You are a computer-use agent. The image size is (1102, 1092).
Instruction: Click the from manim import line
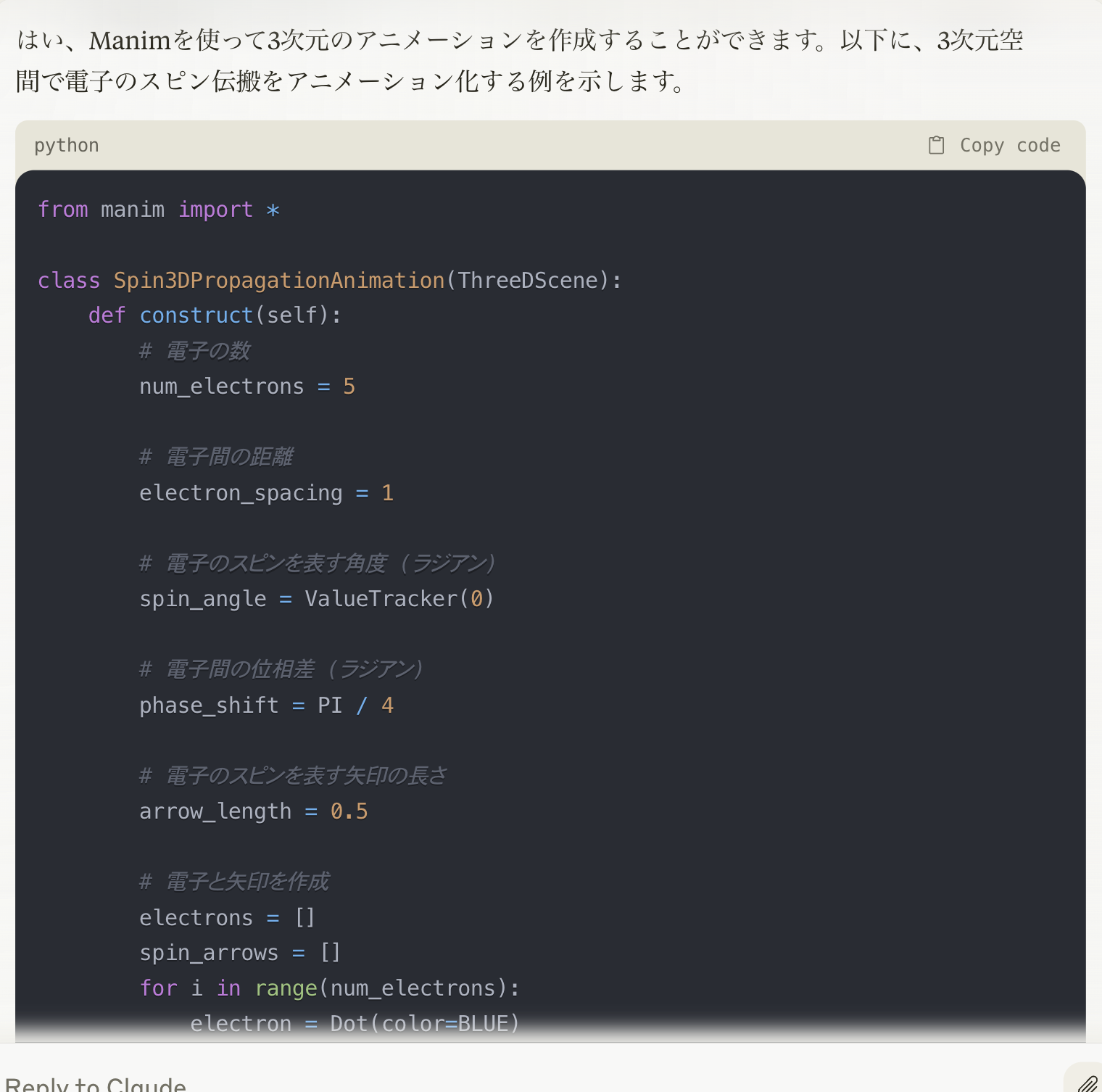pos(158,210)
